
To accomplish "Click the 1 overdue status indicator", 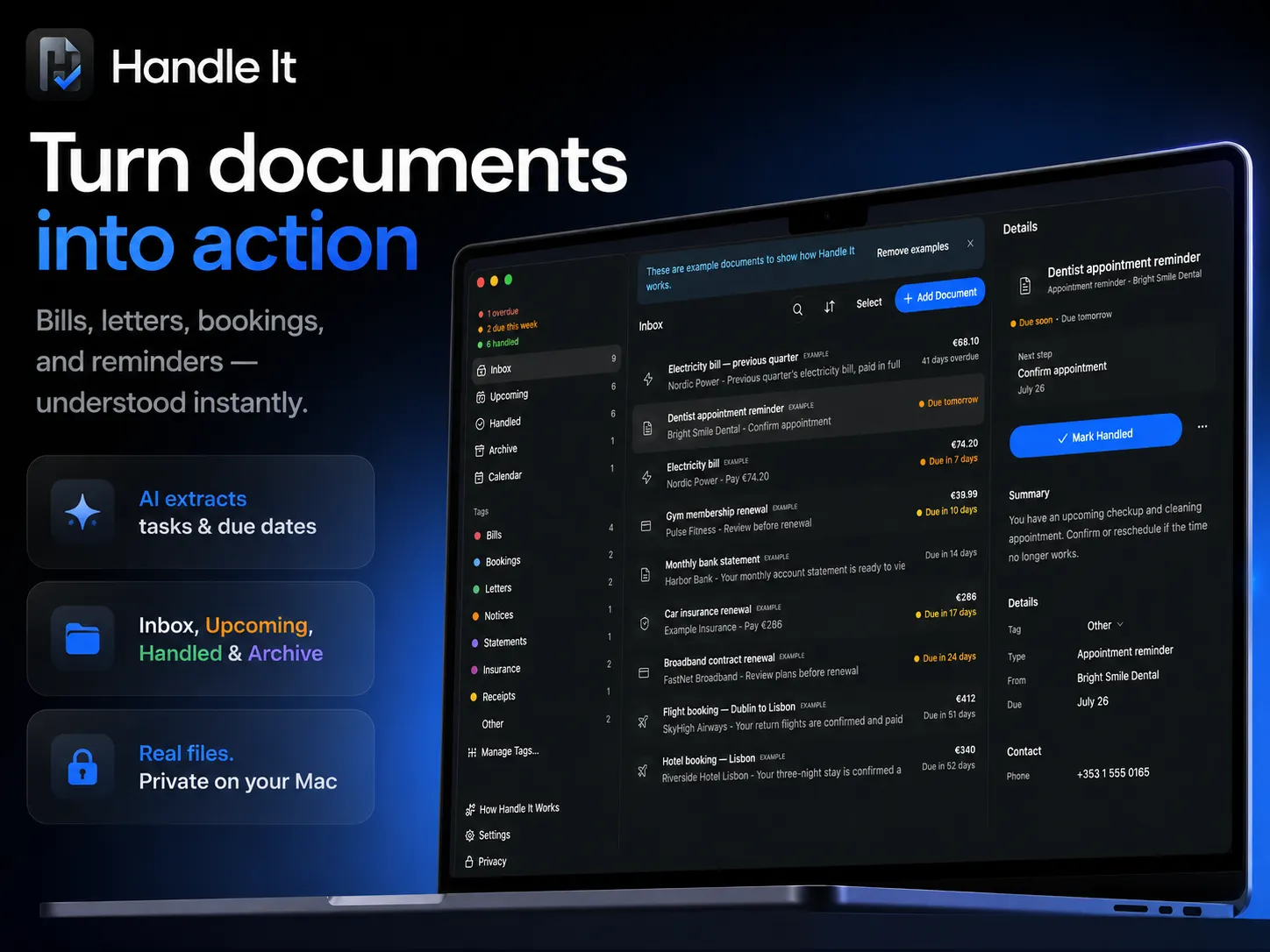I will 499,313.
